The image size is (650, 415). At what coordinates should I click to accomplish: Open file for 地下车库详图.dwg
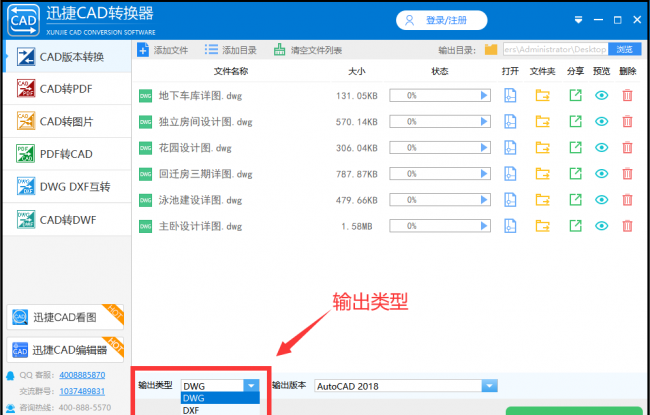pyautogui.click(x=510, y=95)
